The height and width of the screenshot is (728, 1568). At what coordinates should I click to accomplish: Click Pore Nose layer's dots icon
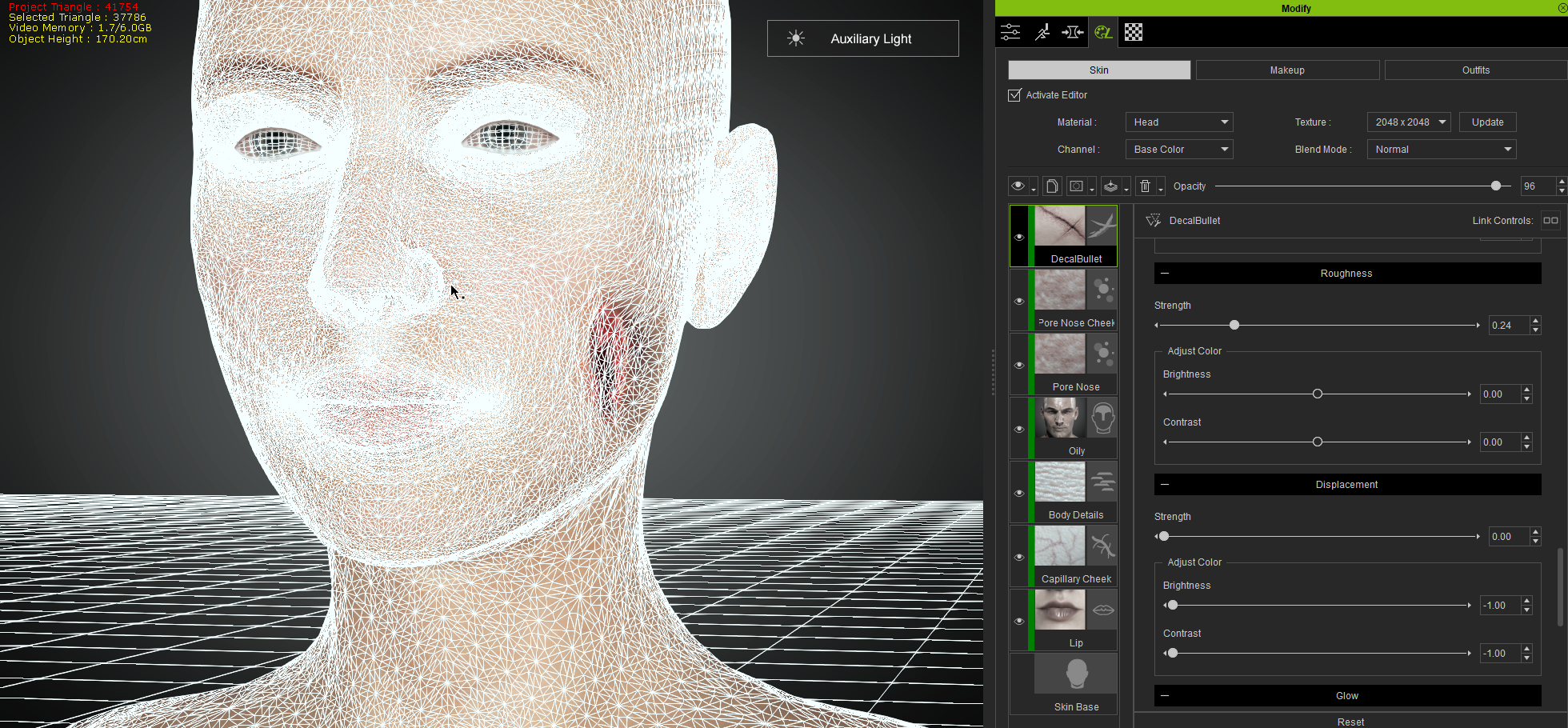1102,354
